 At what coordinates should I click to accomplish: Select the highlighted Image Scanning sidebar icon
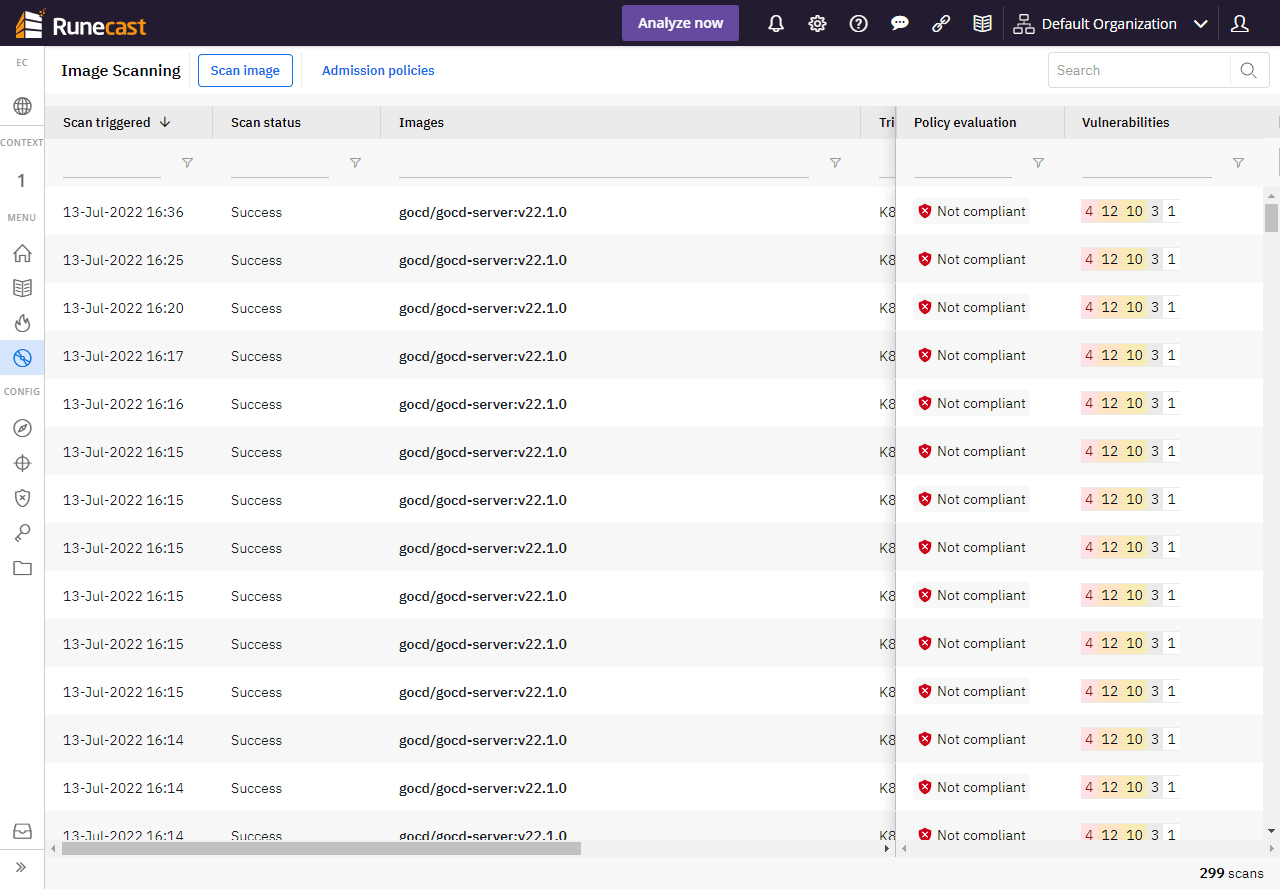(x=22, y=358)
